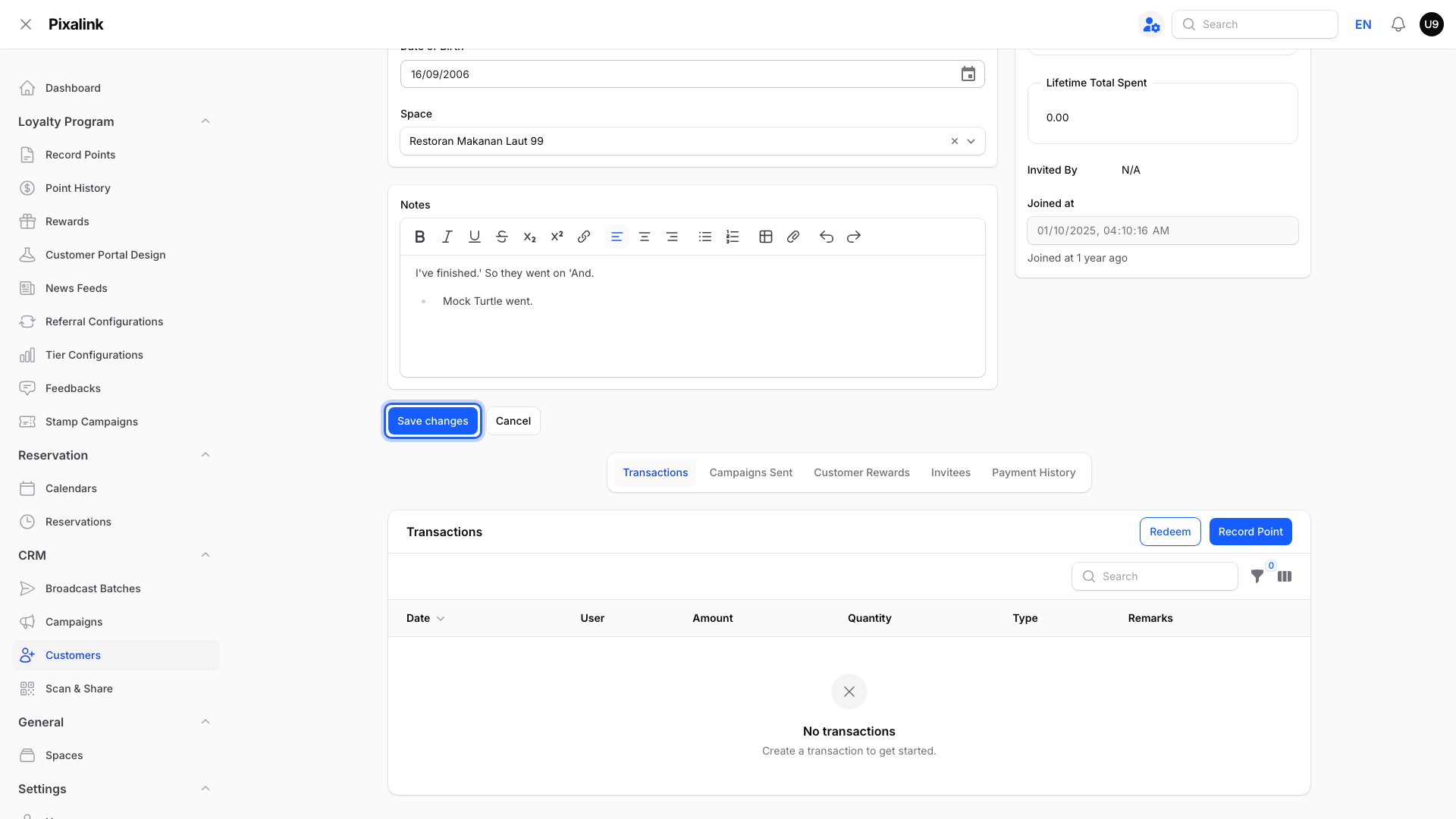The image size is (1456, 819).
Task: Collapse the CRM sidebar section
Action: [205, 555]
